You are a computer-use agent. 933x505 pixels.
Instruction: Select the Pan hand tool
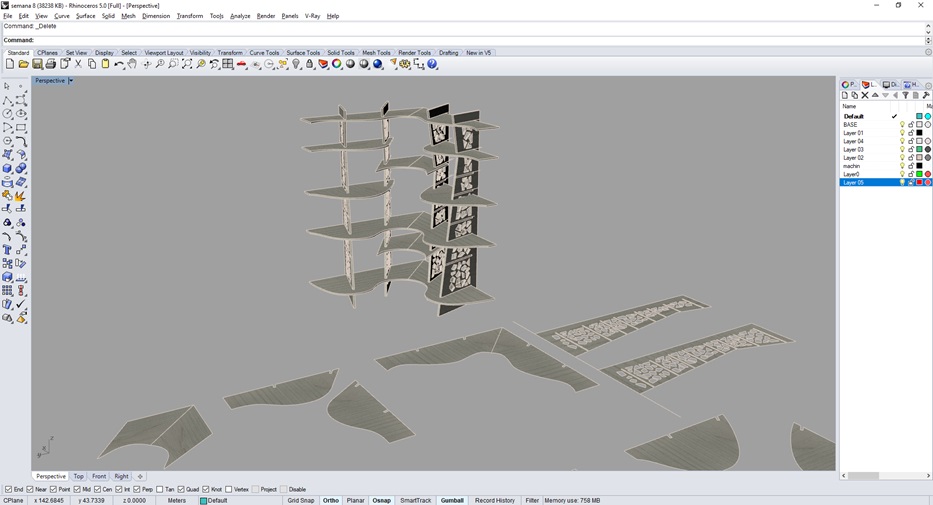click(132, 64)
